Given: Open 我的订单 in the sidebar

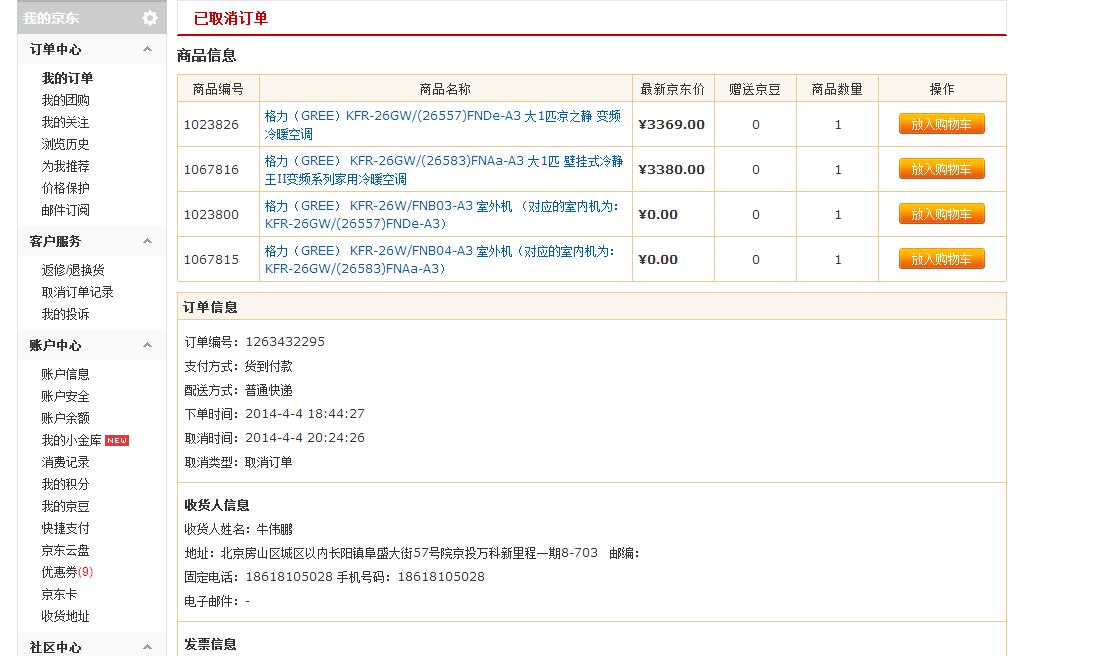Looking at the screenshot, I should [x=67, y=78].
